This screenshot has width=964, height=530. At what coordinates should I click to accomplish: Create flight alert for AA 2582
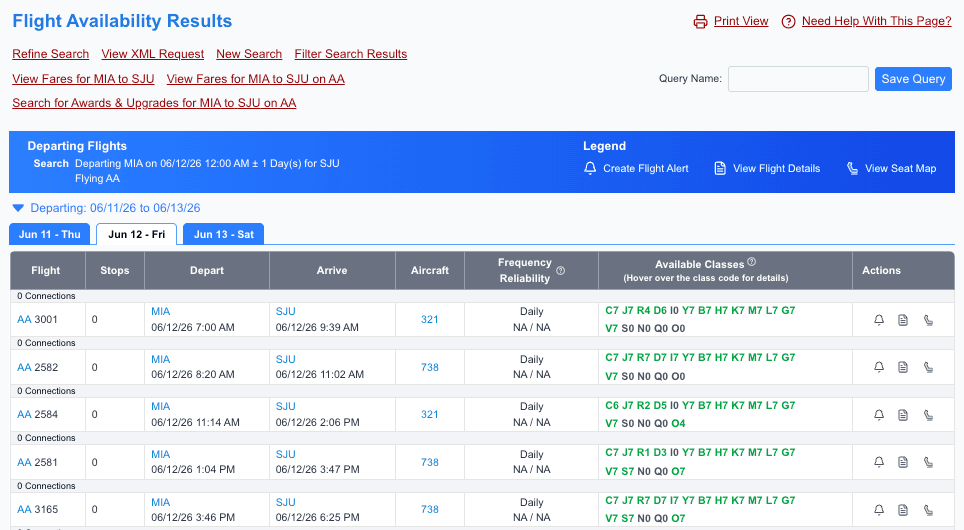879,367
